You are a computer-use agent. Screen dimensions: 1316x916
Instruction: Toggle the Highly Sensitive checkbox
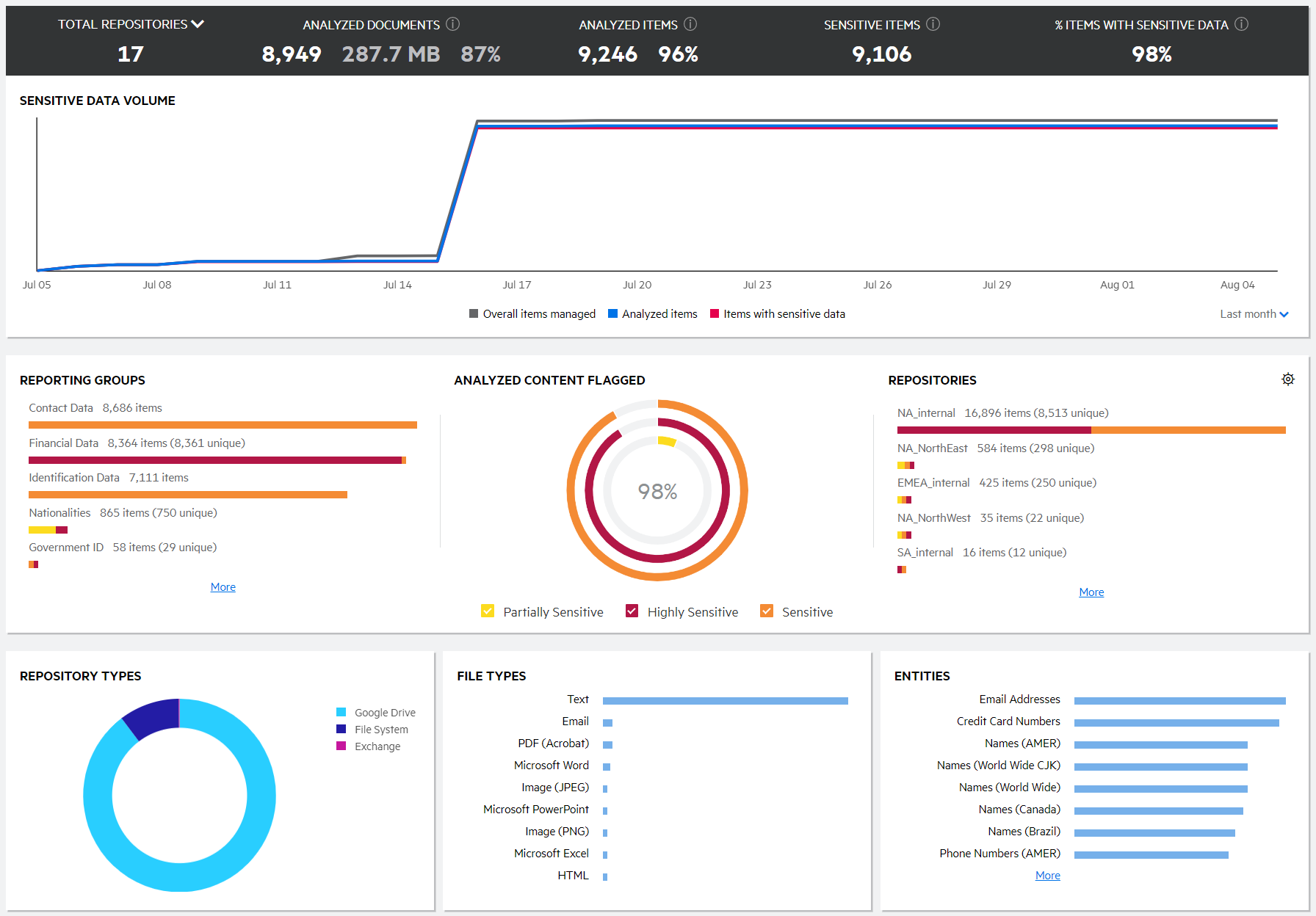tap(632, 611)
